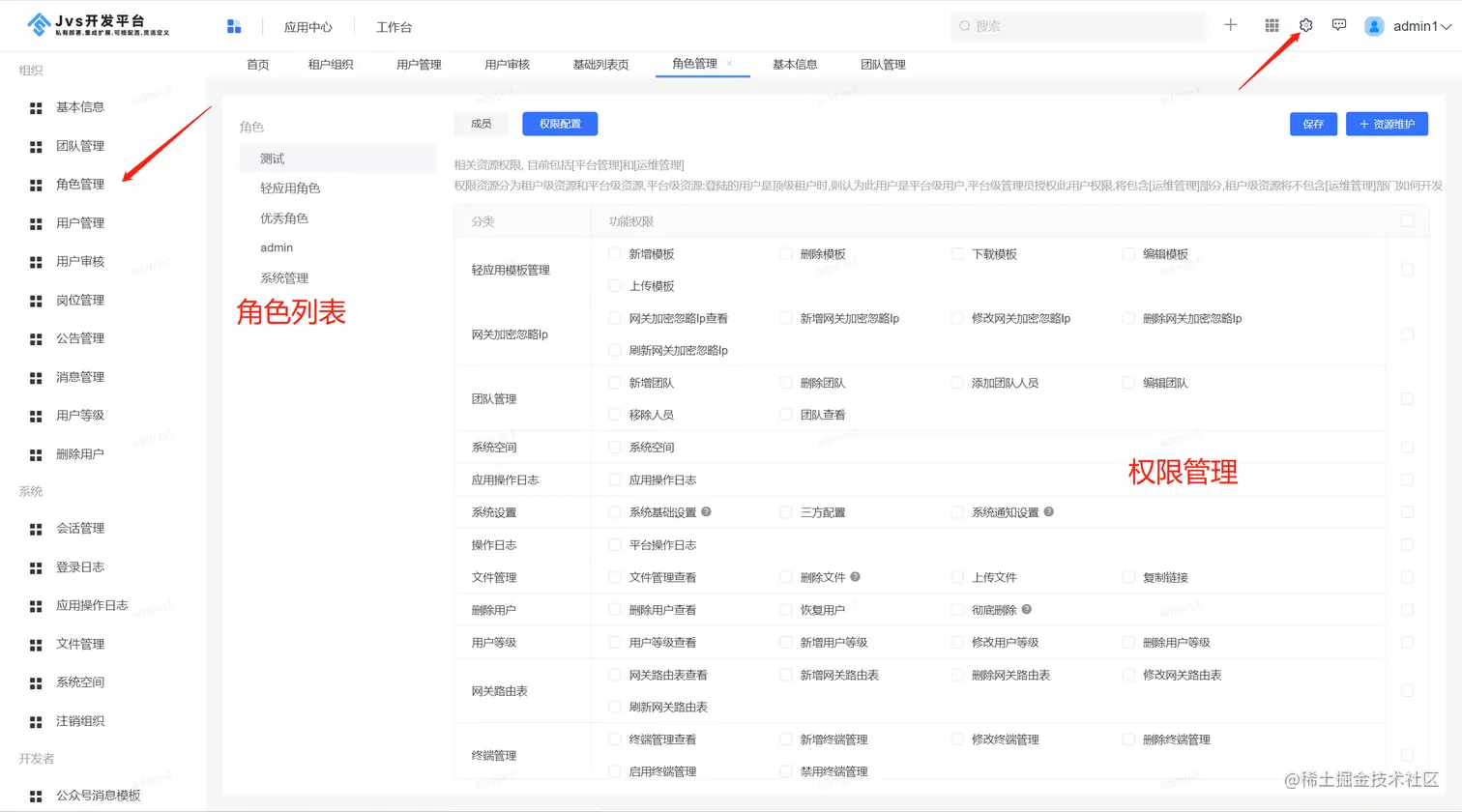Close the 角色管理 tab

click(x=729, y=64)
